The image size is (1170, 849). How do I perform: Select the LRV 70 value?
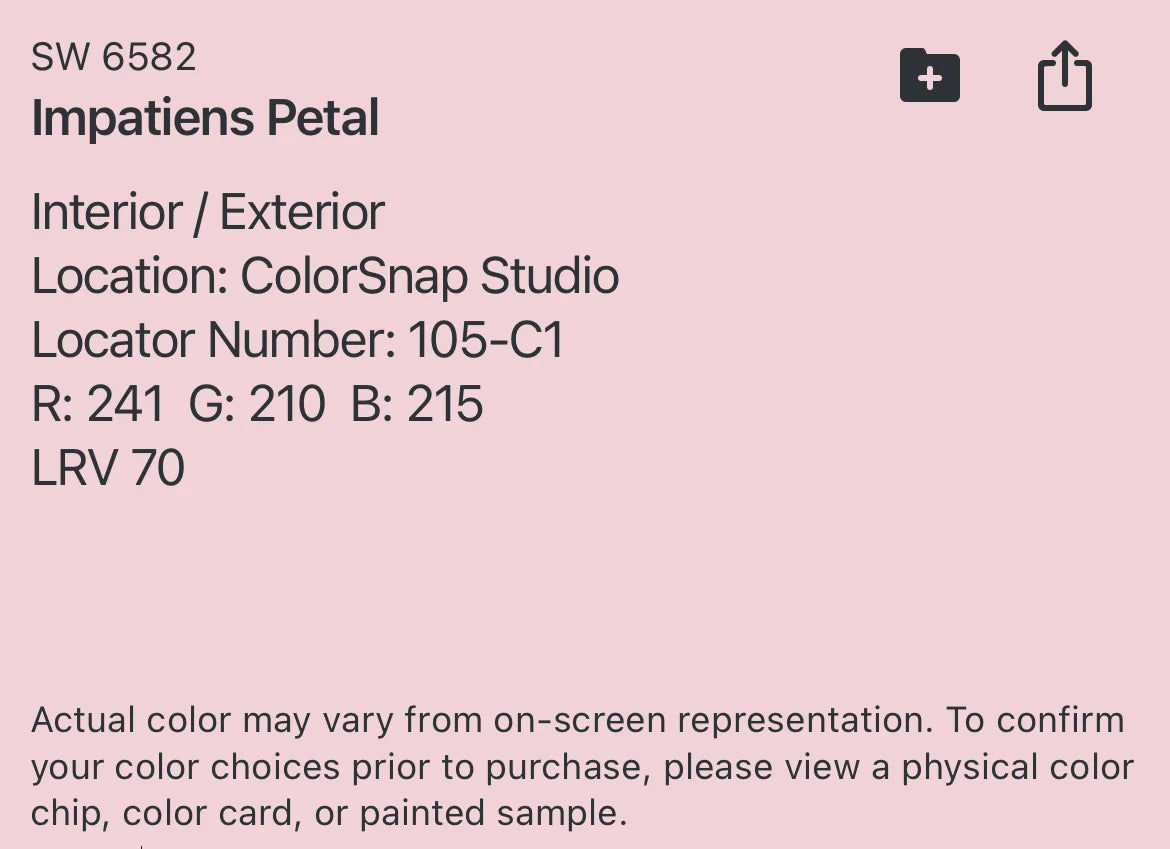tap(108, 468)
